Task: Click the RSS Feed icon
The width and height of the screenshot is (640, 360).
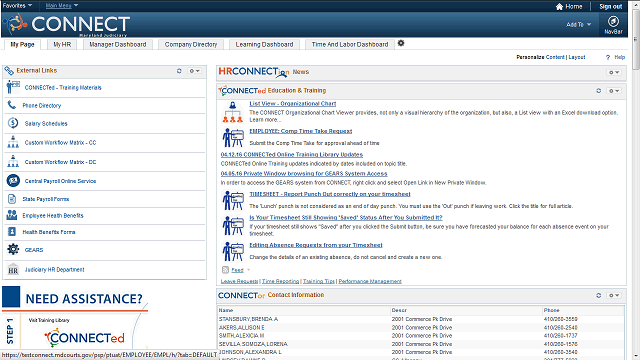Action: pyautogui.click(x=225, y=270)
